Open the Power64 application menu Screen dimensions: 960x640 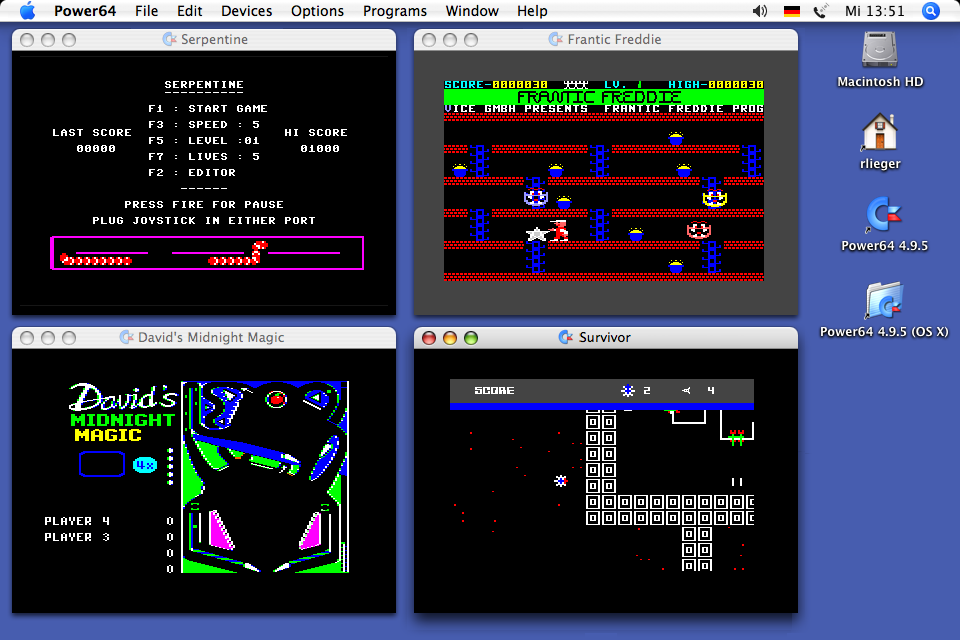click(x=84, y=11)
